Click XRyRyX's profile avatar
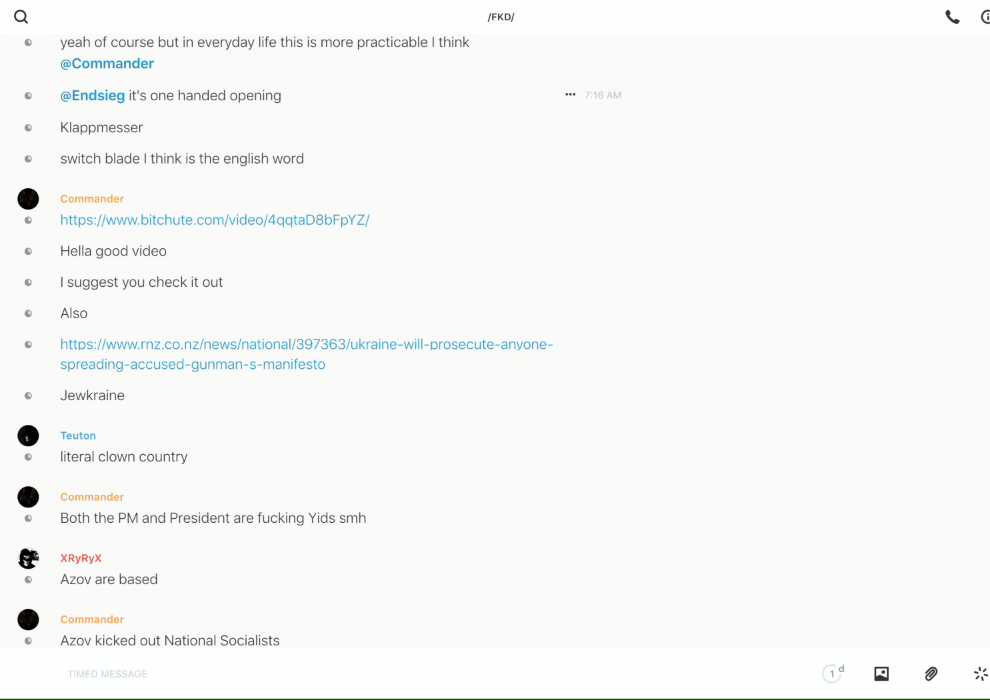Viewport: 990px width, 700px height. (28, 558)
